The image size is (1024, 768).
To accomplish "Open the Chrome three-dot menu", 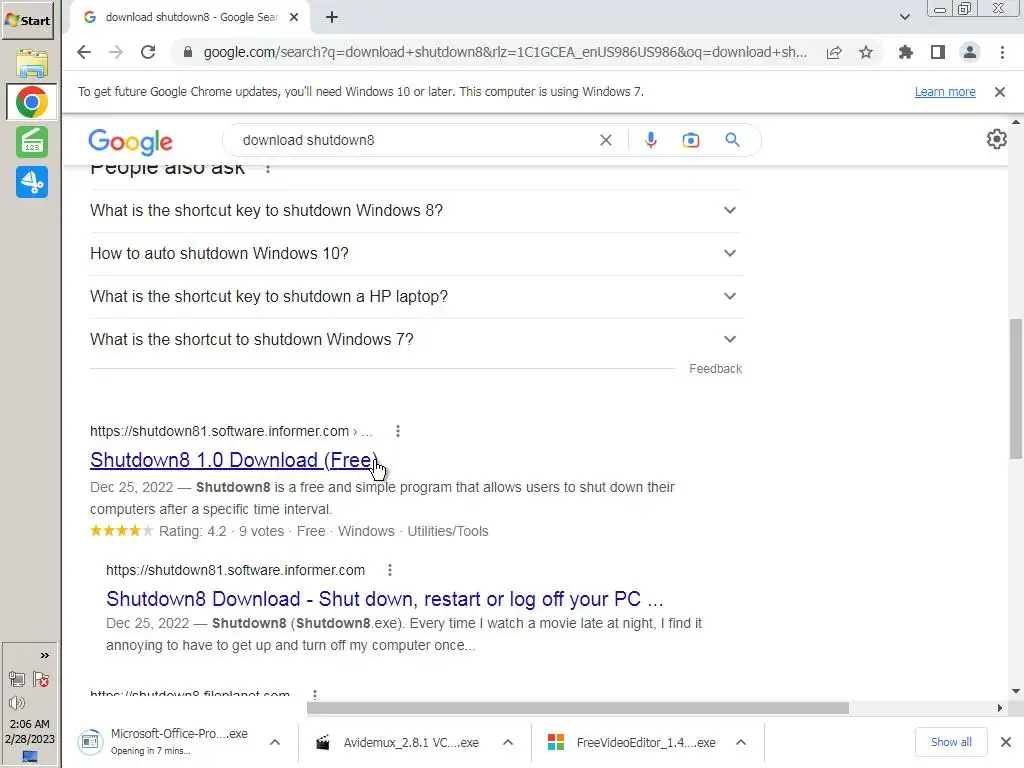I will (x=1002, y=52).
